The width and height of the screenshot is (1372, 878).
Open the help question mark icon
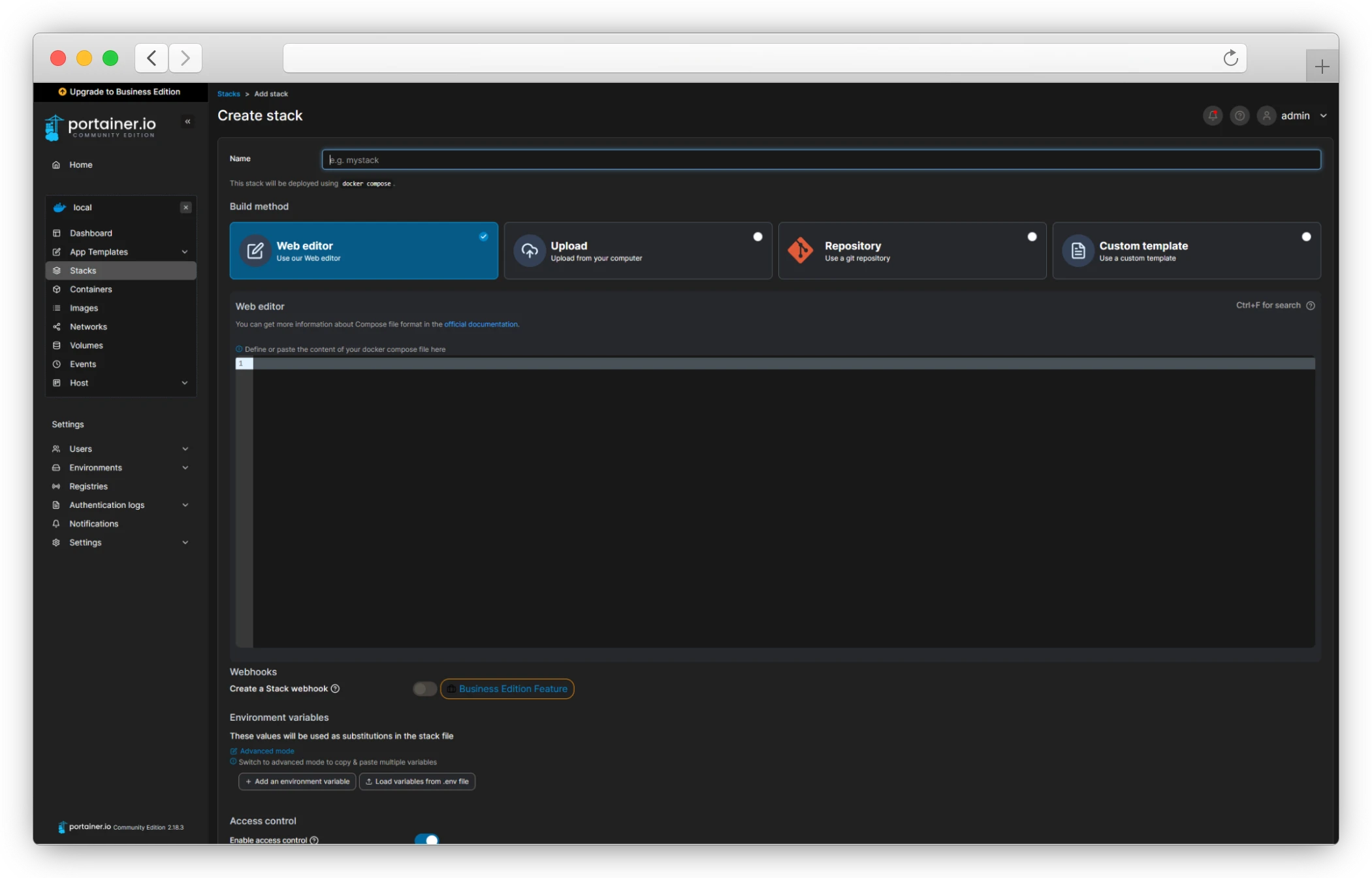(x=1239, y=116)
